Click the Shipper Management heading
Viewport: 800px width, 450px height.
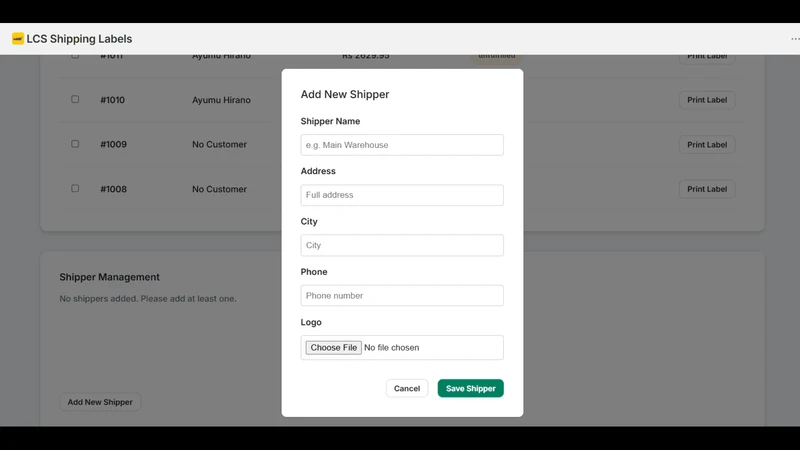point(109,277)
